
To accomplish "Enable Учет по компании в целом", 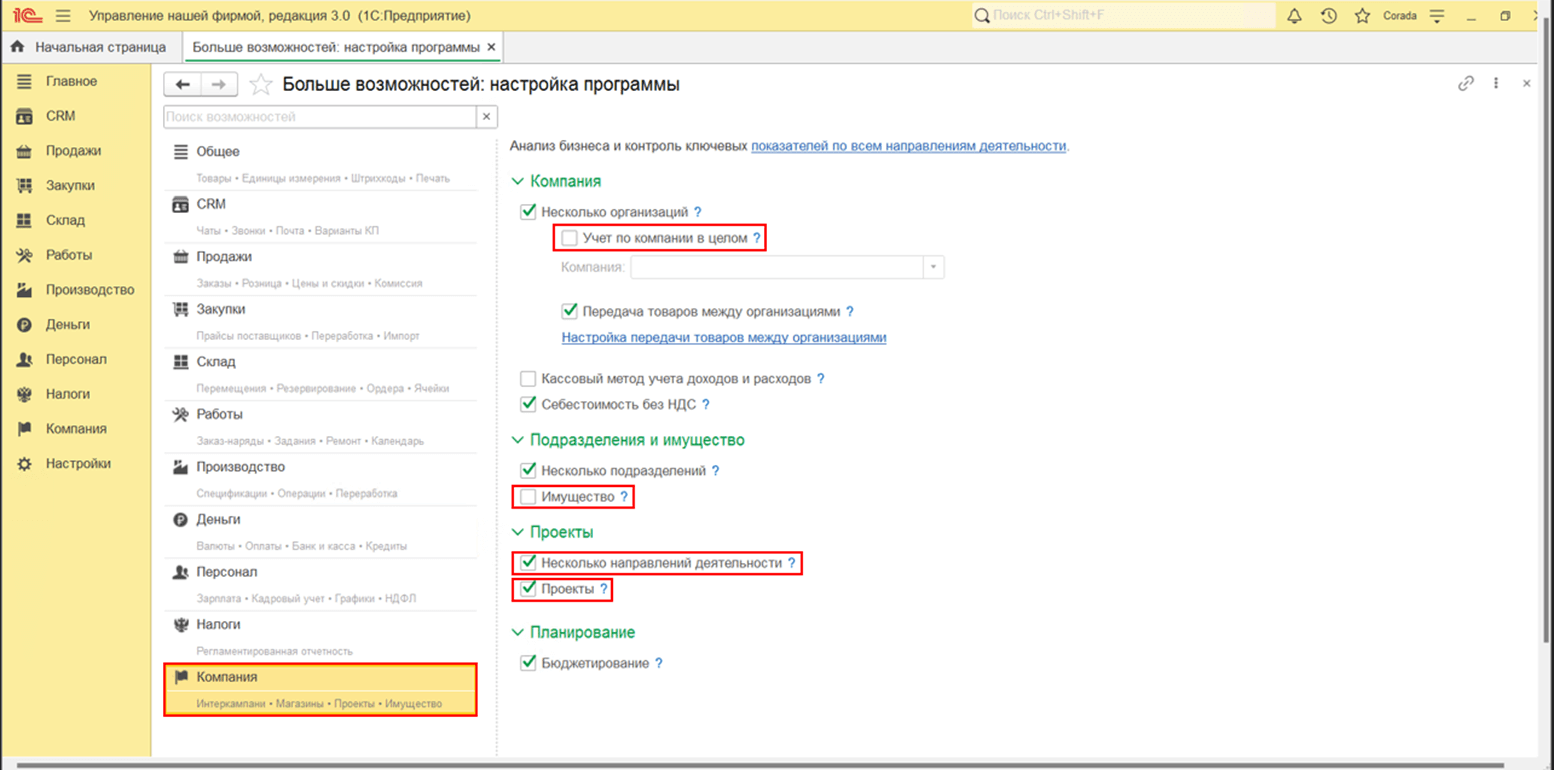I will coord(570,237).
